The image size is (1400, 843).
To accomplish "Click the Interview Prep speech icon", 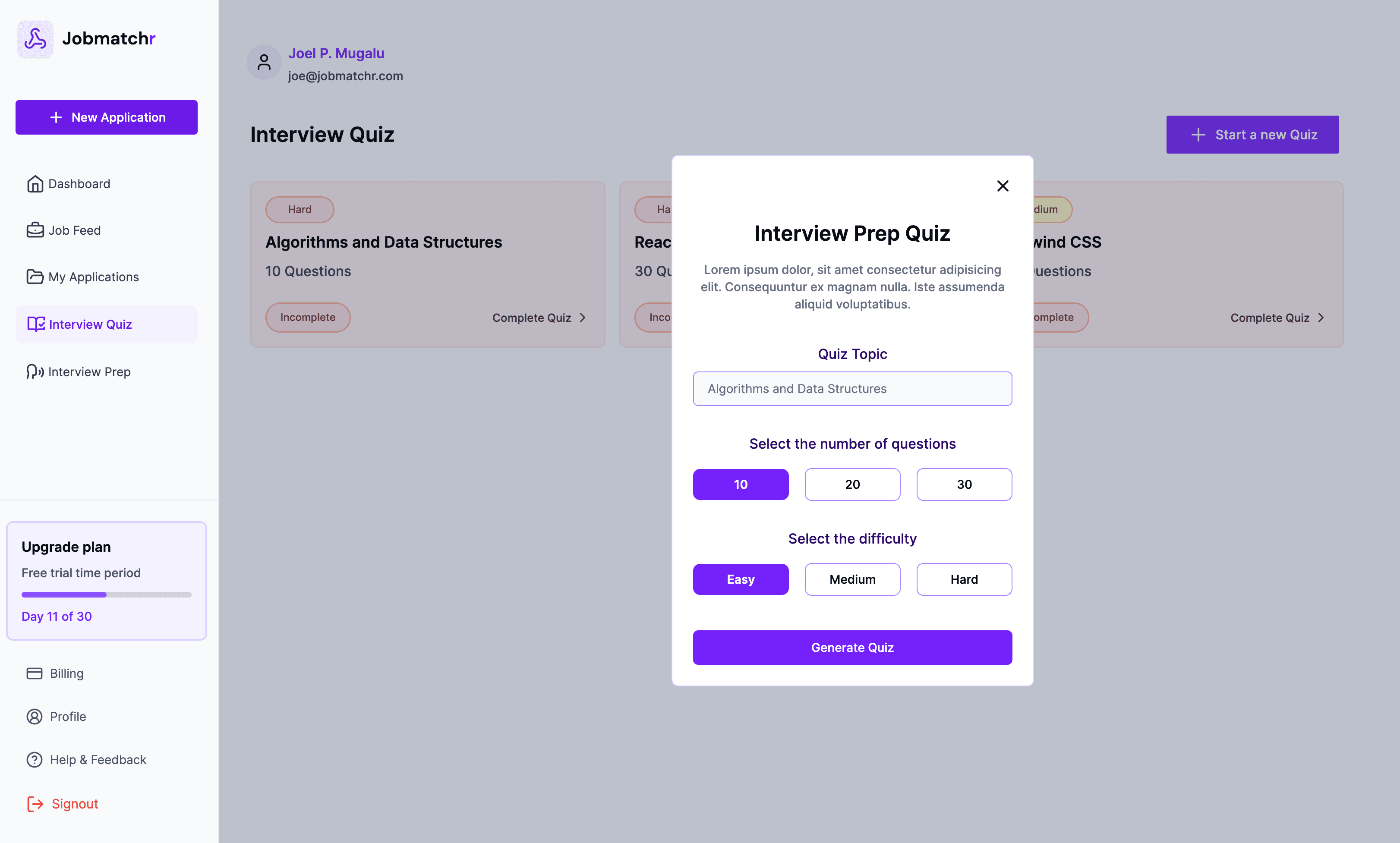I will [x=35, y=371].
